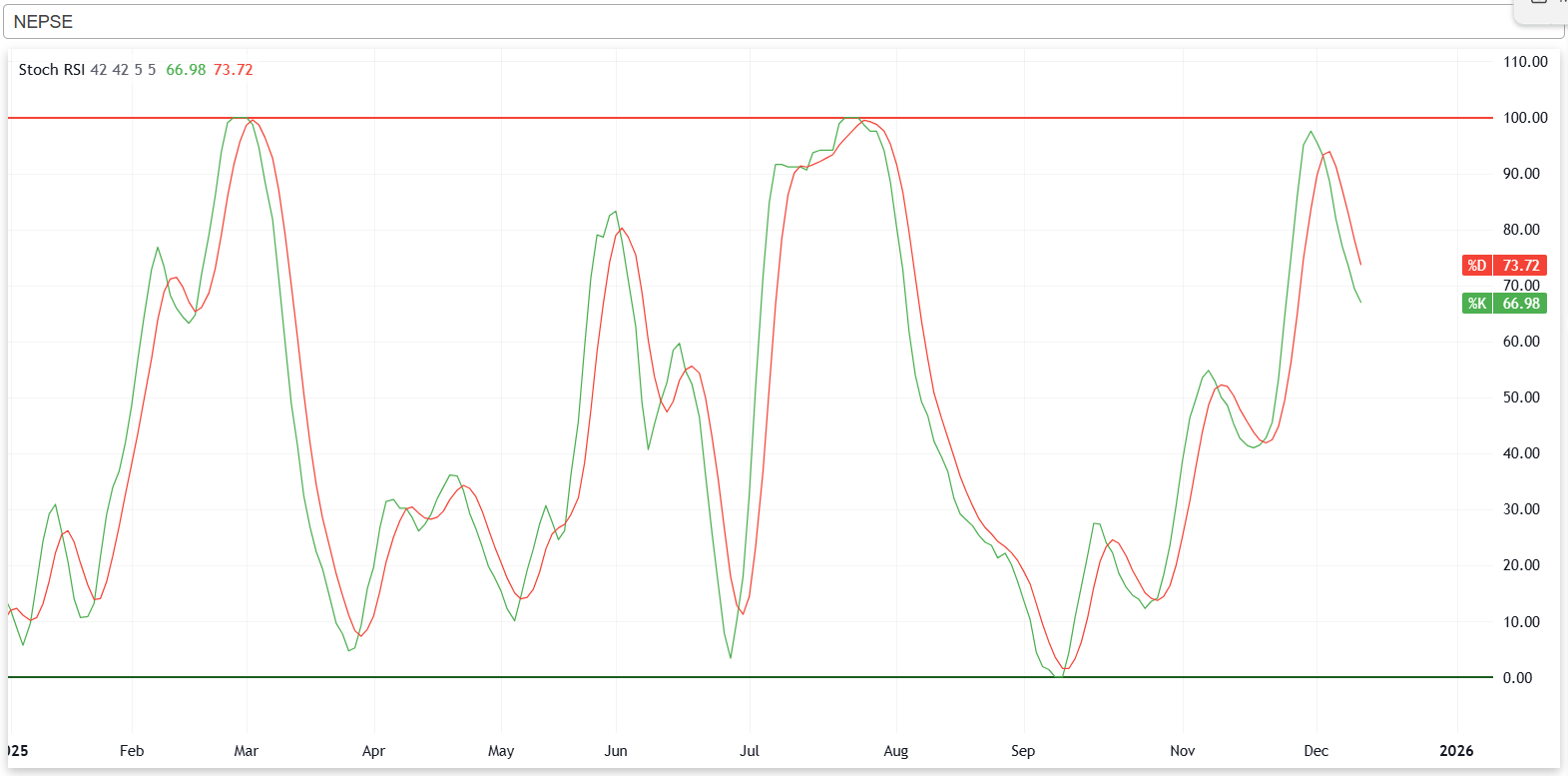Click the Feb label on time axis
Image resolution: width=1568 pixels, height=776 pixels.
coord(132,751)
